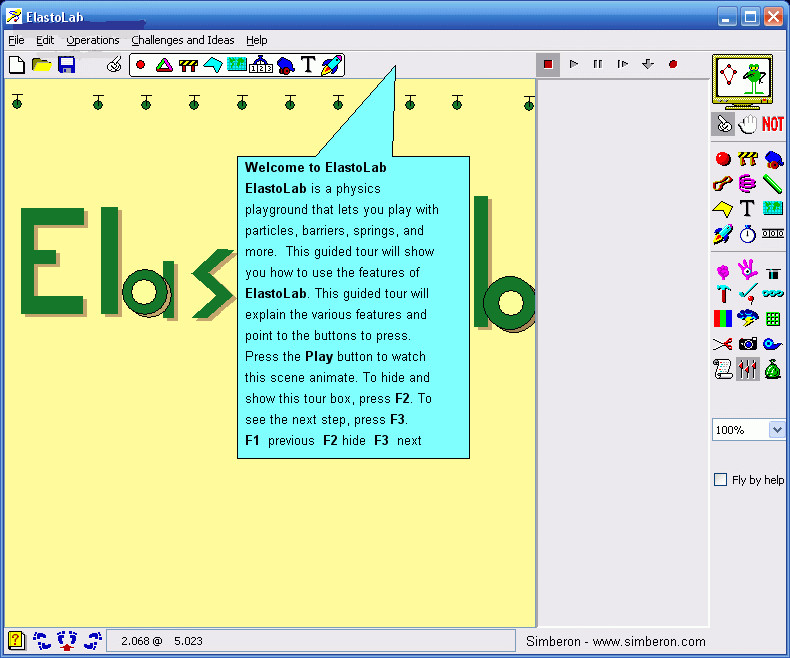Pick the red ball particle in side palette

(723, 159)
